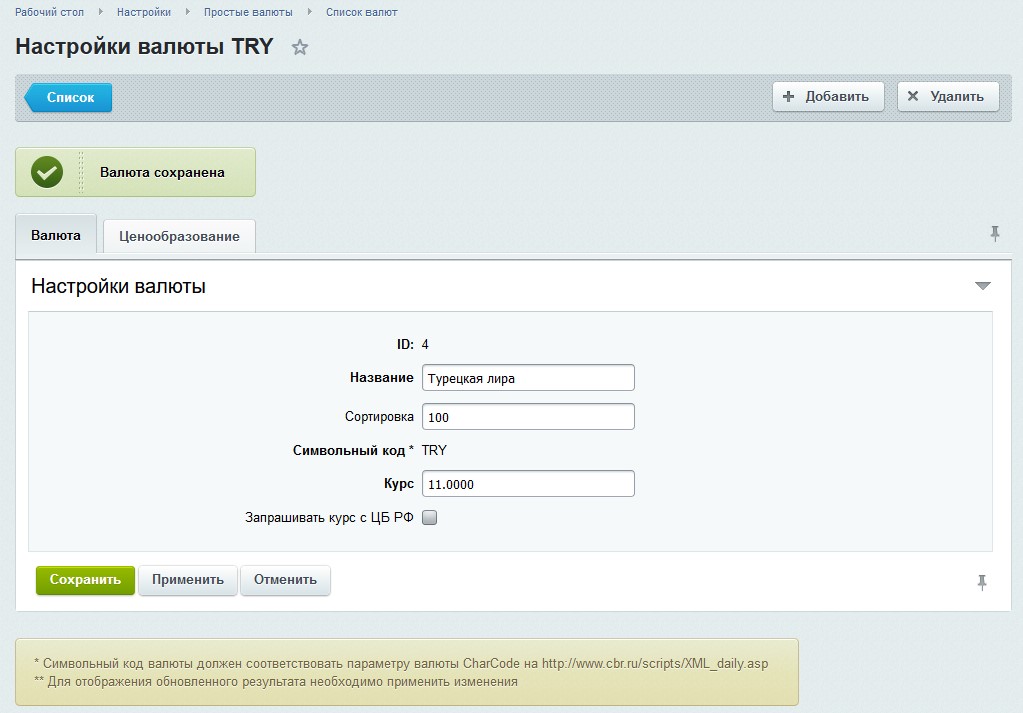Click the pin icon beside the form buttons
This screenshot has height=713, width=1023.
(982, 582)
